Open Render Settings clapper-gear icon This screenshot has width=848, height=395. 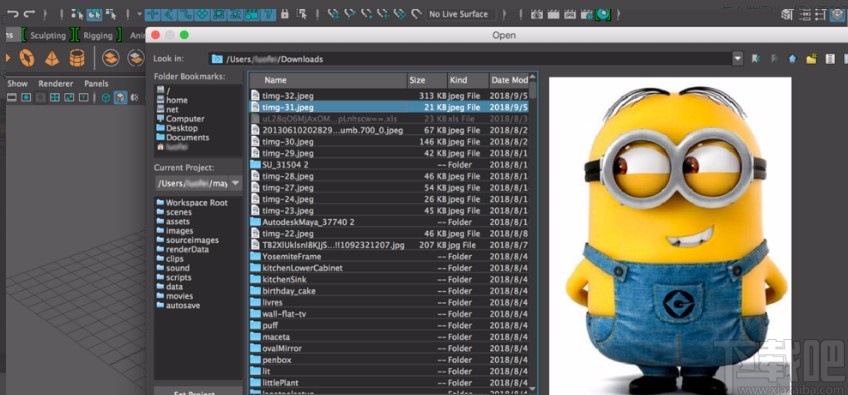[587, 15]
